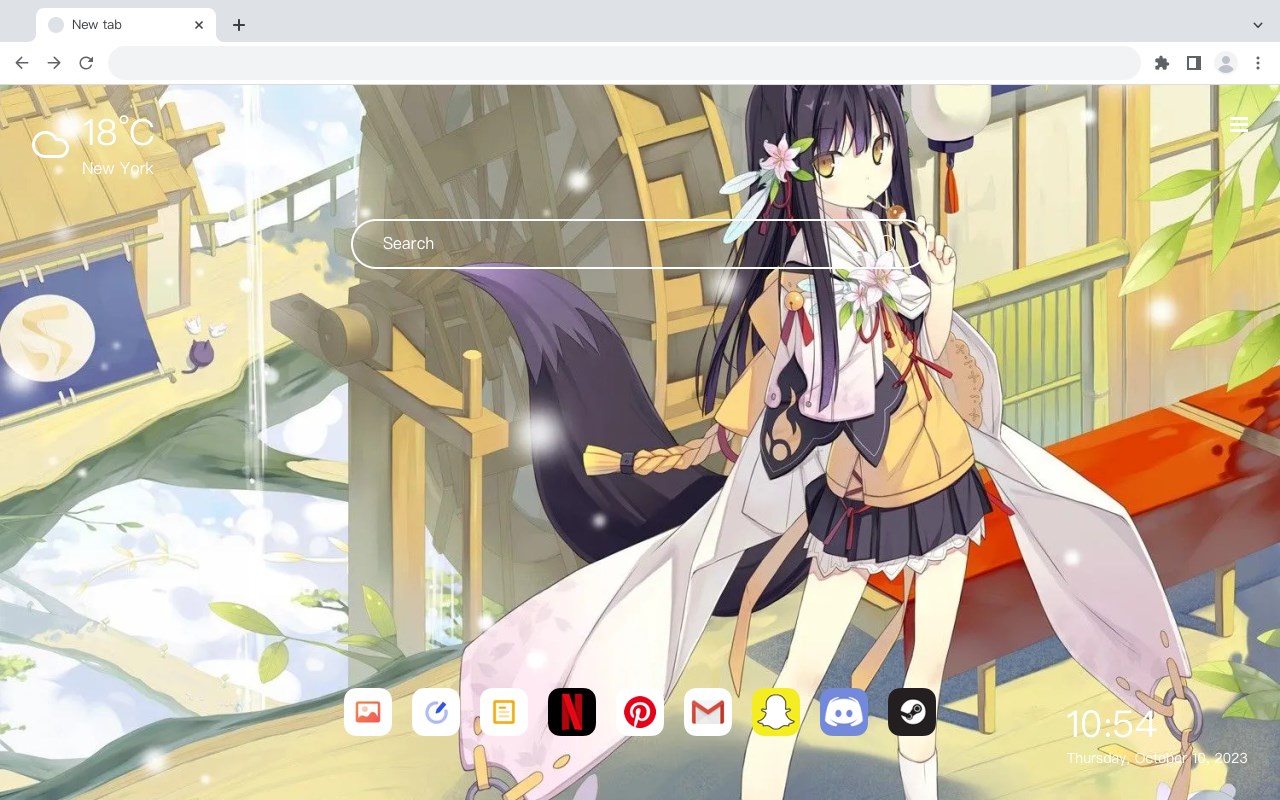Screen dimensions: 1280x800
Task: Click the New York location label
Action: (118, 169)
